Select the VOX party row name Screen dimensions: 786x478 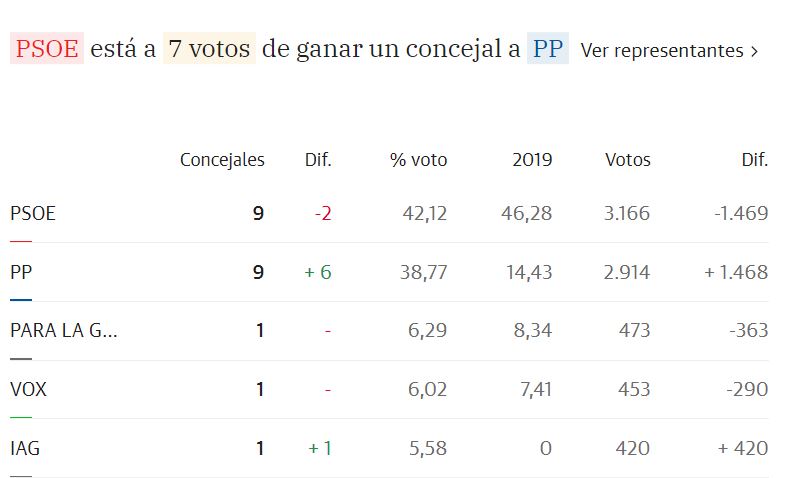(28, 390)
